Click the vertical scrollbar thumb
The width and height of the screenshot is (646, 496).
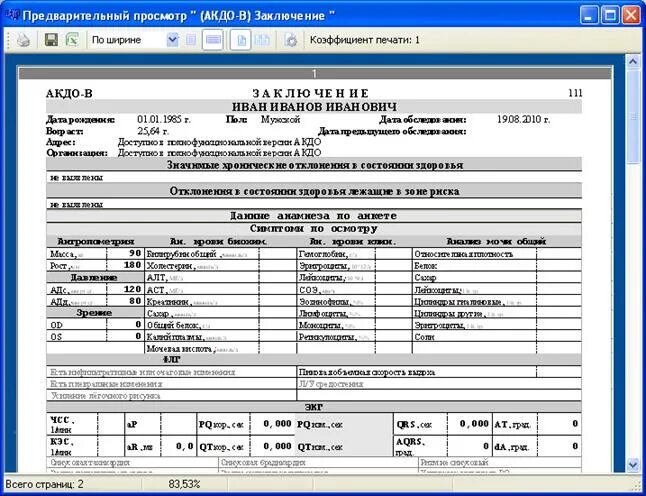633,116
